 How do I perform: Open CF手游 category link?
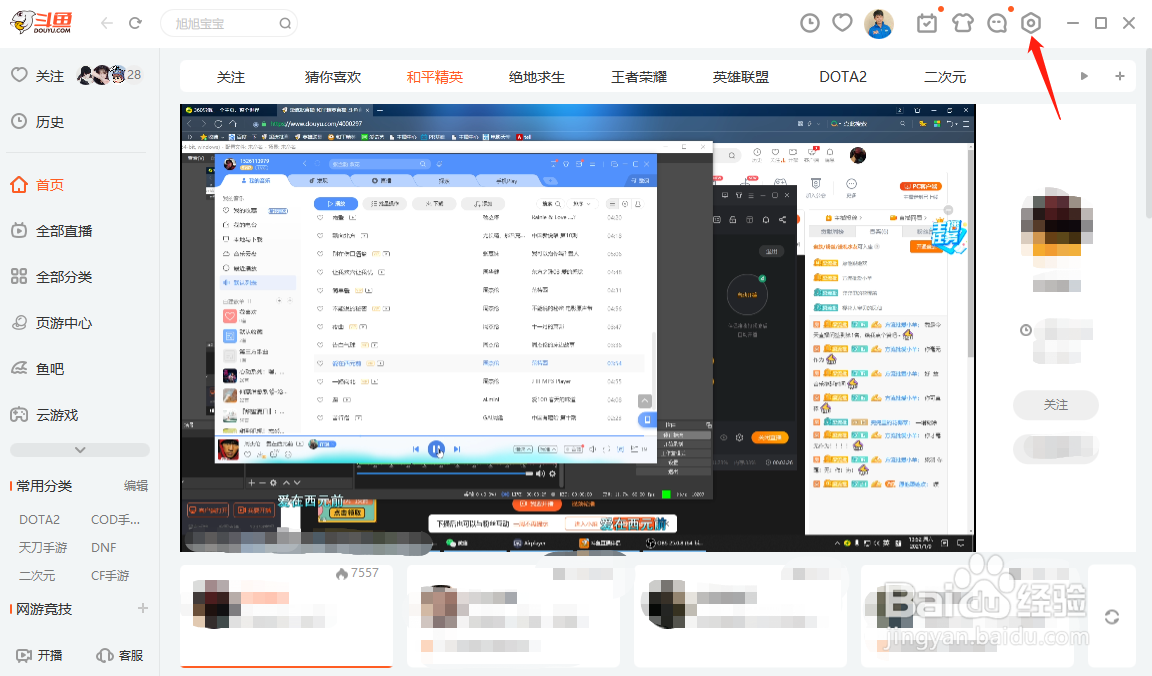click(110, 575)
